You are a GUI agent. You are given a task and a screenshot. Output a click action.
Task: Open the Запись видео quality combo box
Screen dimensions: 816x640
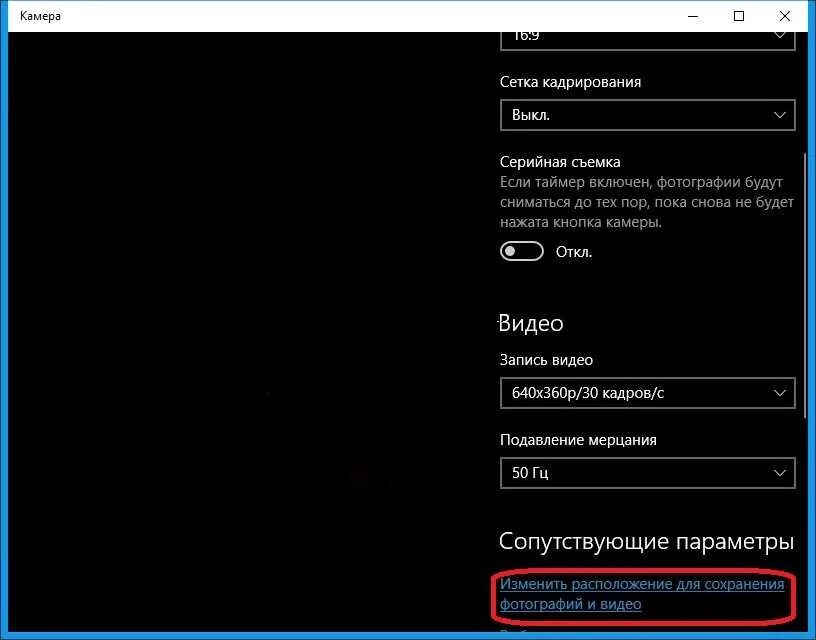(647, 393)
